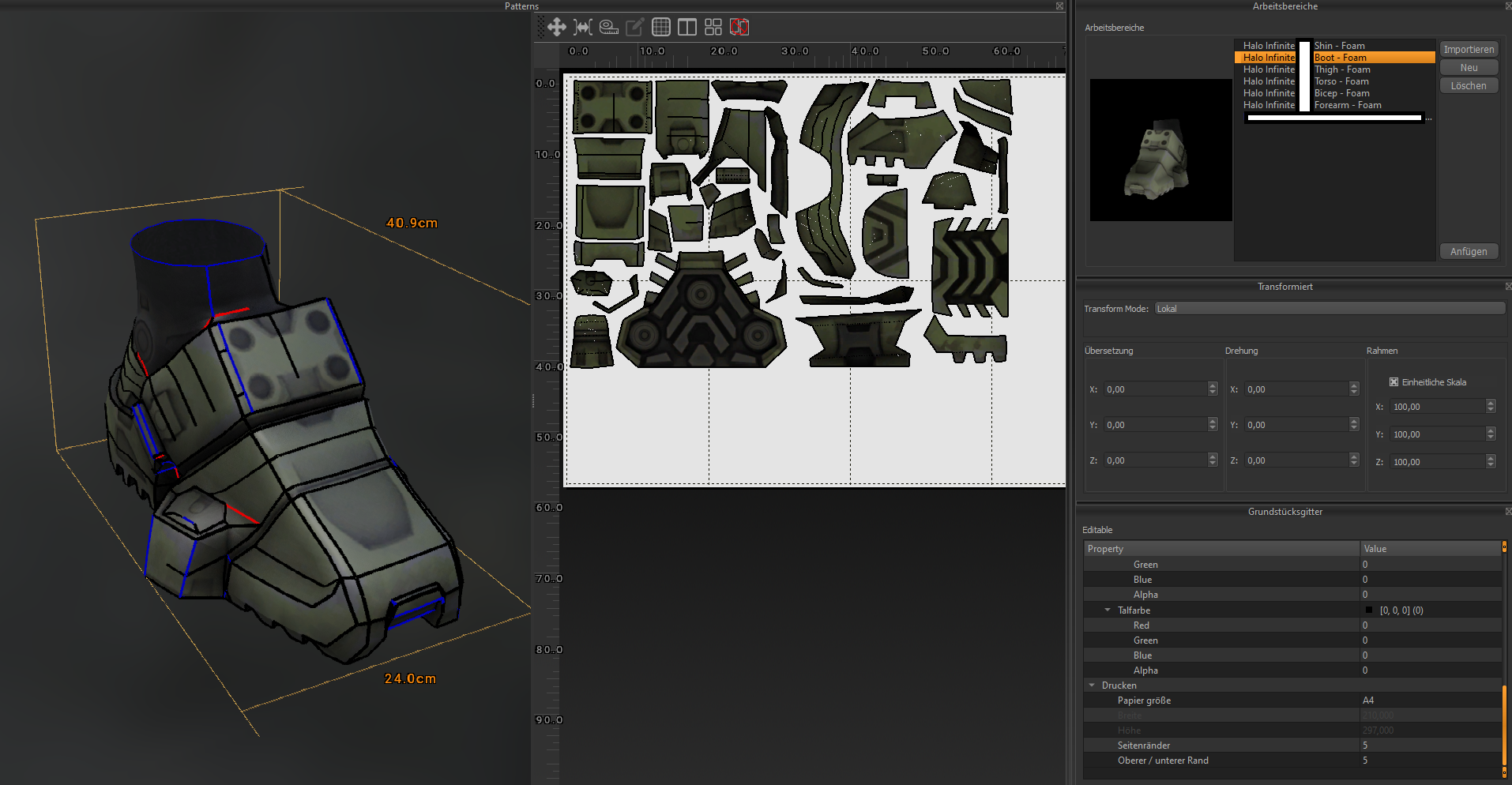Toggle the pattern grid display
Image resolution: width=1512 pixels, height=785 pixels.
[x=661, y=28]
